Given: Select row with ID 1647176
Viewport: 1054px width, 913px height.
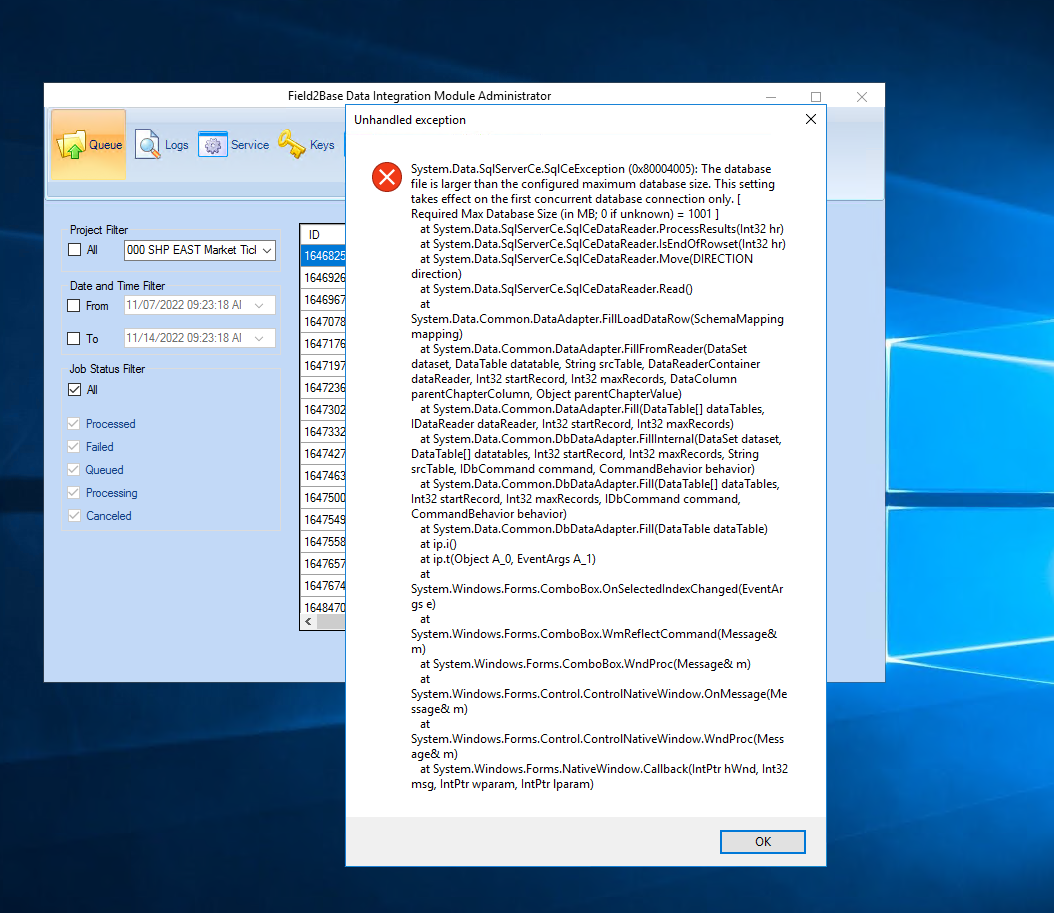Looking at the screenshot, I should point(323,344).
